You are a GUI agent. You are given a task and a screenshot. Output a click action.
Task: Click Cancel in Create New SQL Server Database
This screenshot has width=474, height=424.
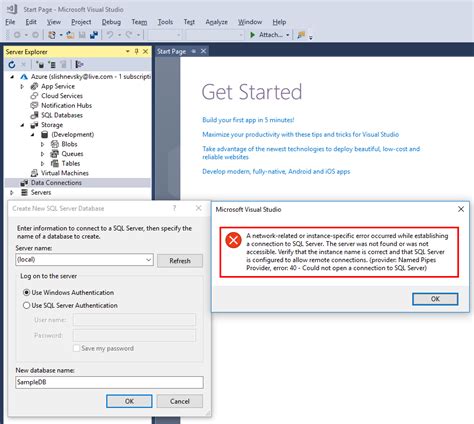[x=180, y=401]
